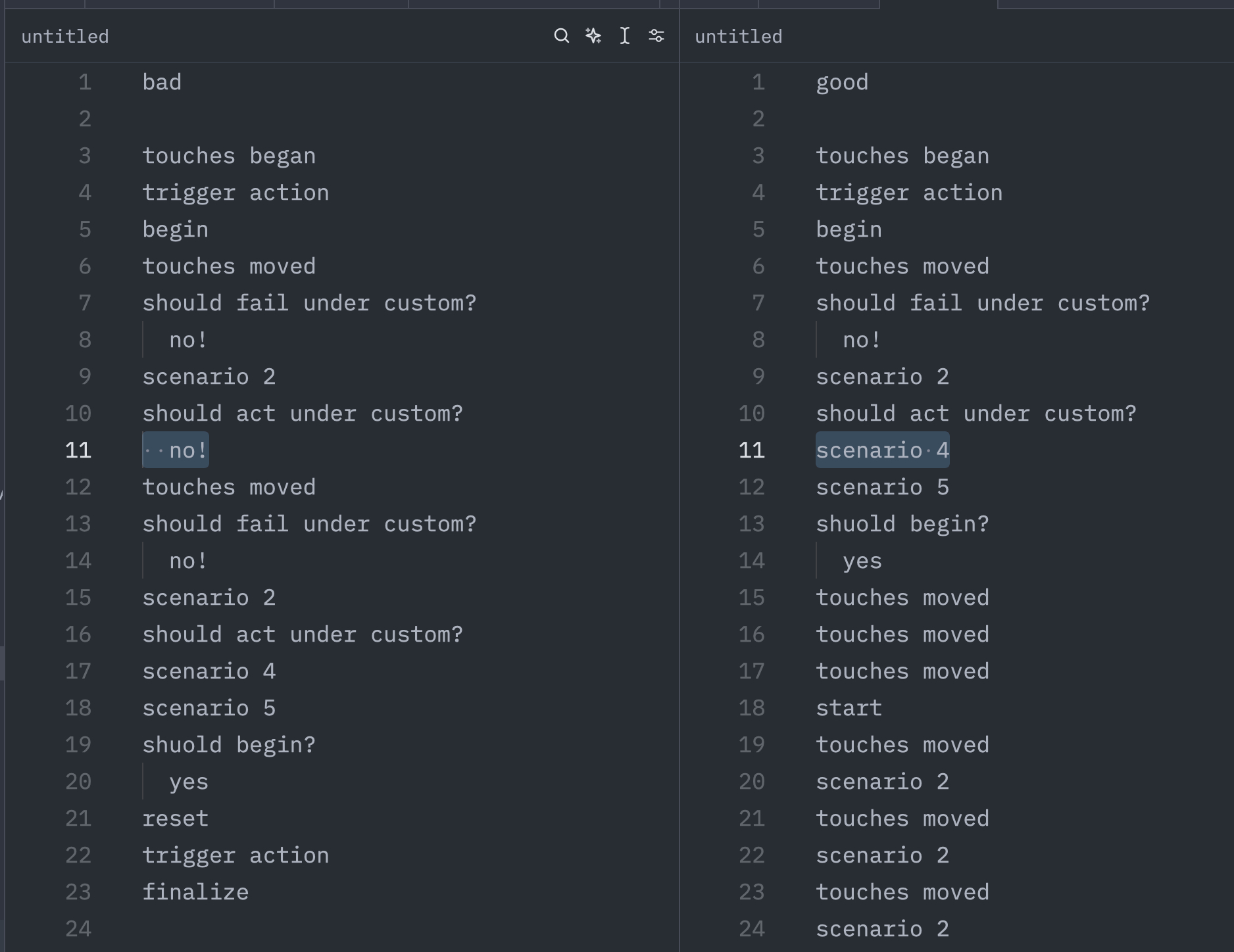The height and width of the screenshot is (952, 1234).
Task: Open buffer search with the magnifier icon
Action: point(561,36)
